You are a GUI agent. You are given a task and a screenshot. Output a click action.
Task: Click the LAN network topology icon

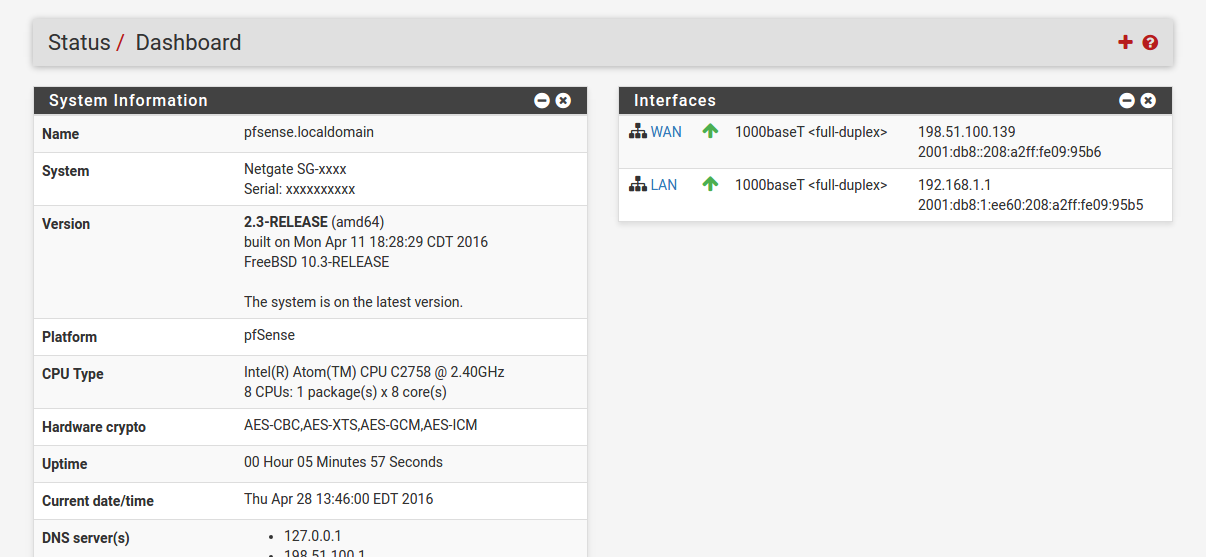click(638, 185)
